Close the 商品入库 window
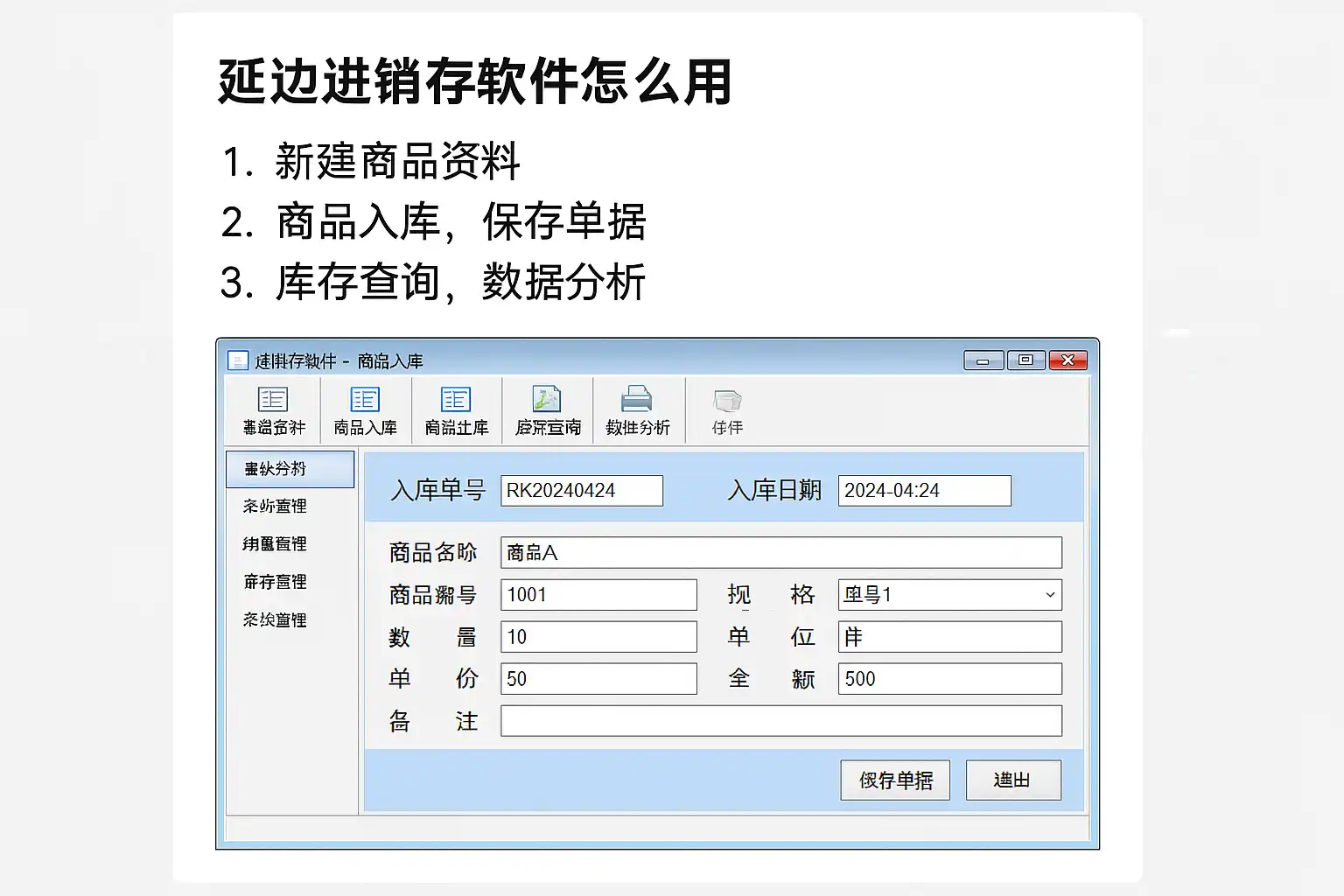The height and width of the screenshot is (896, 1344). 1067,360
